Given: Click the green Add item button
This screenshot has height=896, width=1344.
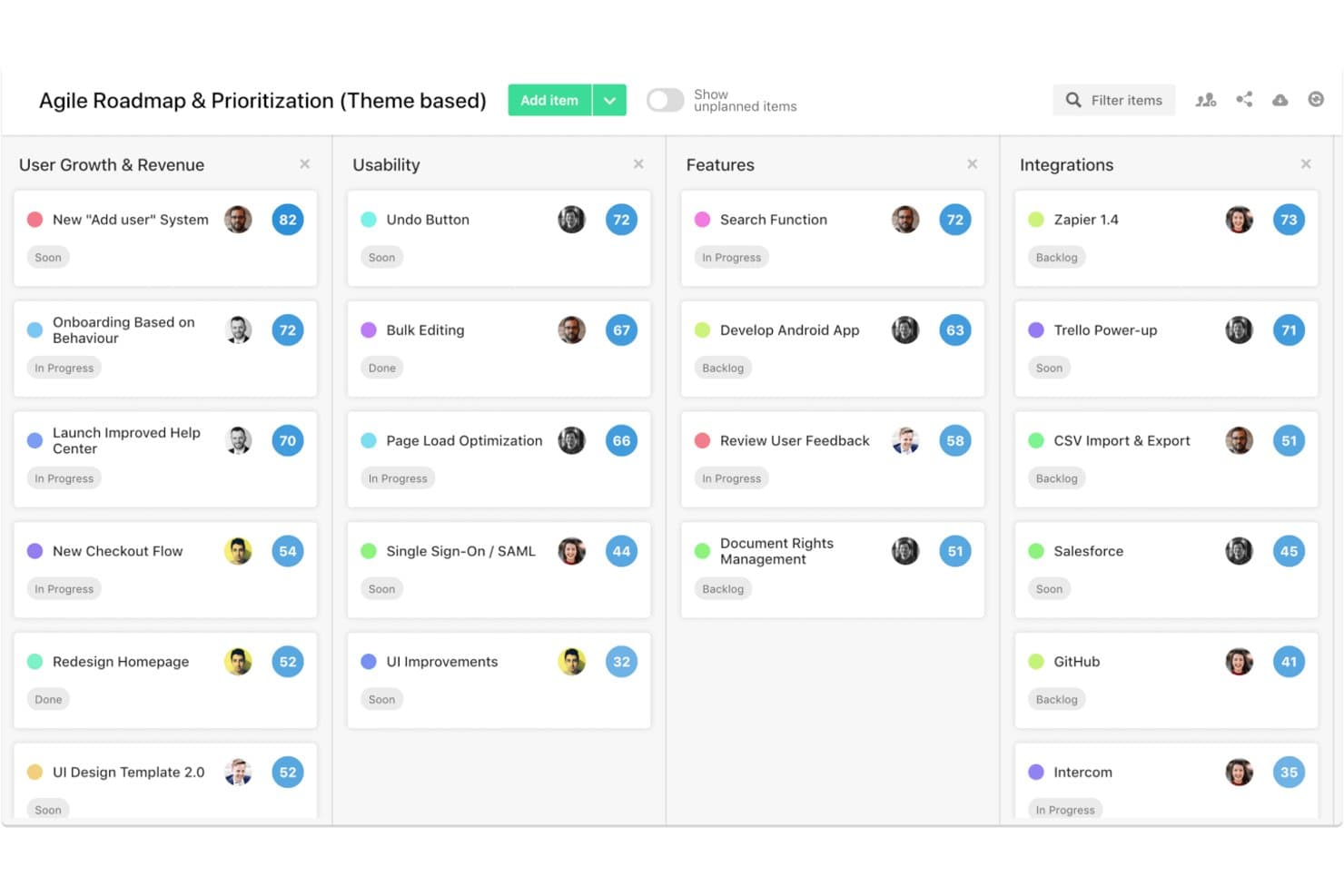Looking at the screenshot, I should pos(549,100).
